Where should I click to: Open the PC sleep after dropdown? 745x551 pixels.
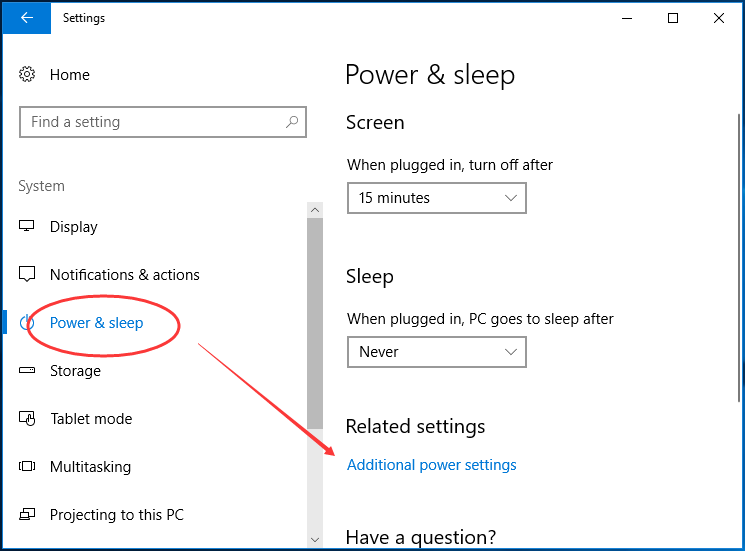(437, 352)
